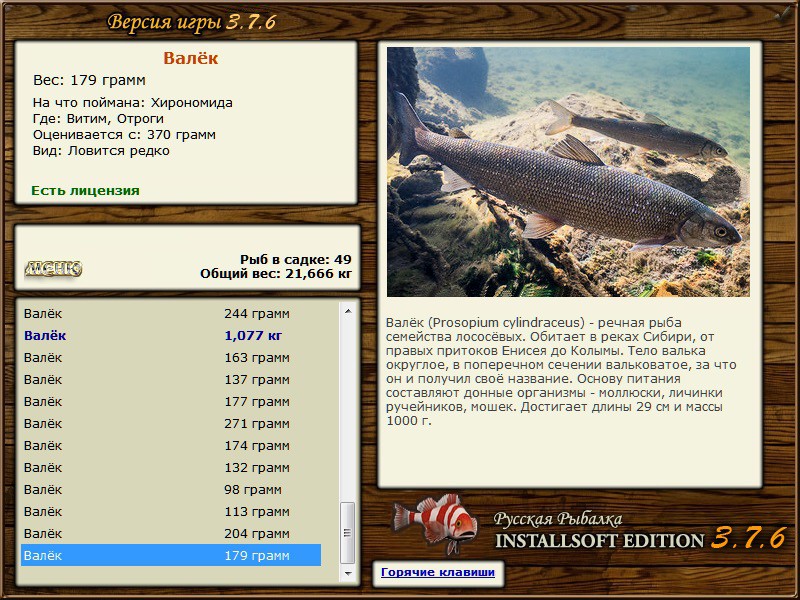Viewport: 800px width, 600px height.
Task: Select the Валёк 174 грамм row
Action: (171, 445)
